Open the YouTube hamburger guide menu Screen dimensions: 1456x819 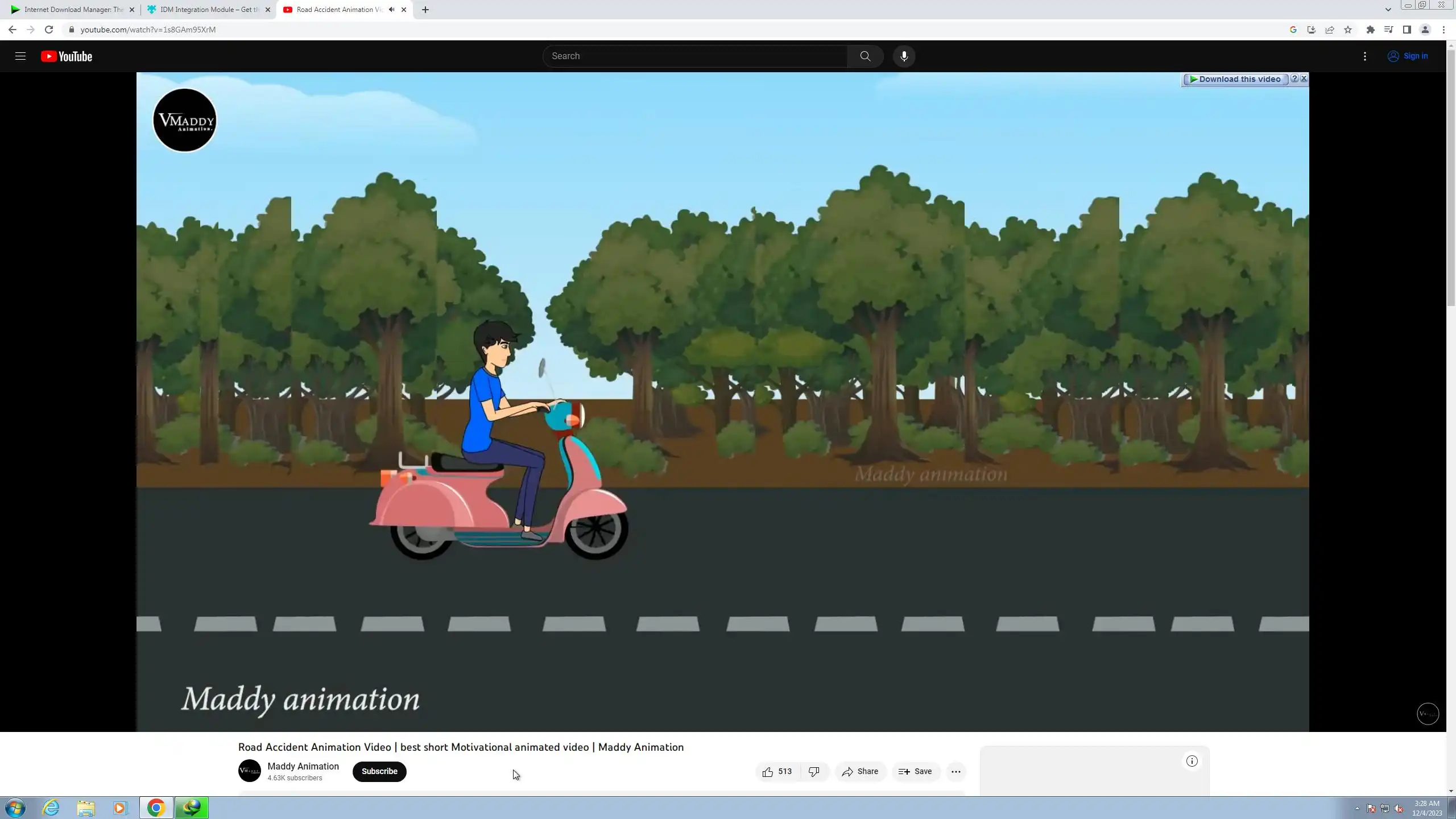(x=20, y=56)
